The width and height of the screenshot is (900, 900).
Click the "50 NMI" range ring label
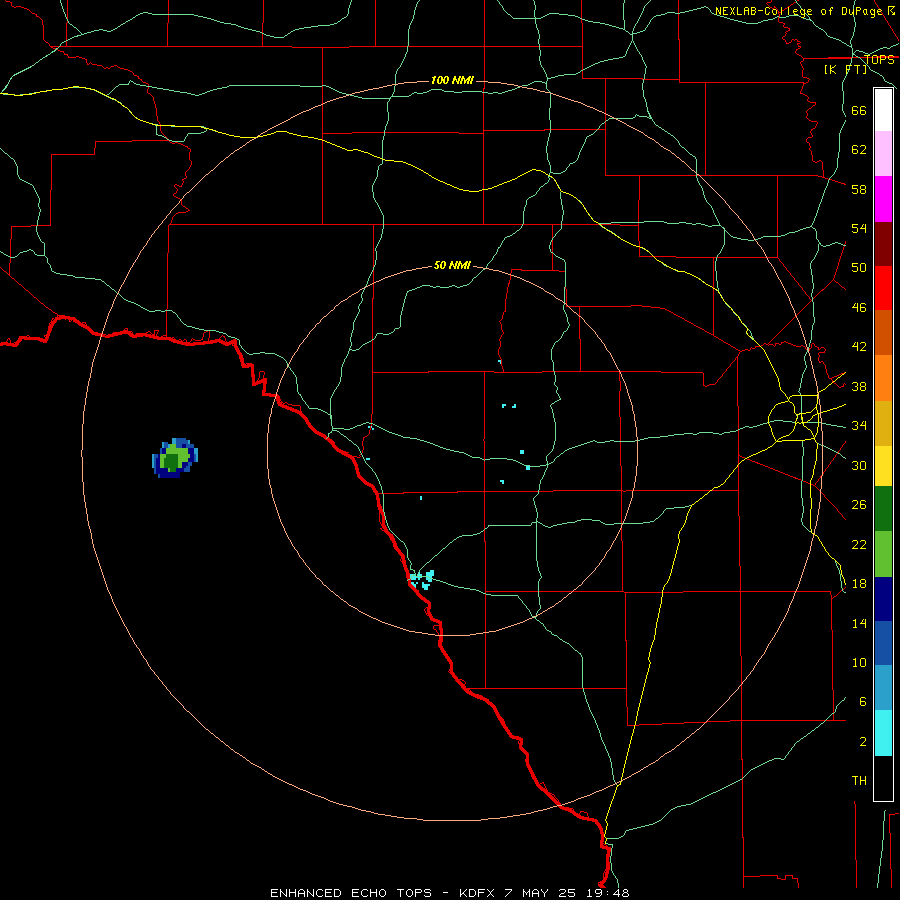pos(452,265)
